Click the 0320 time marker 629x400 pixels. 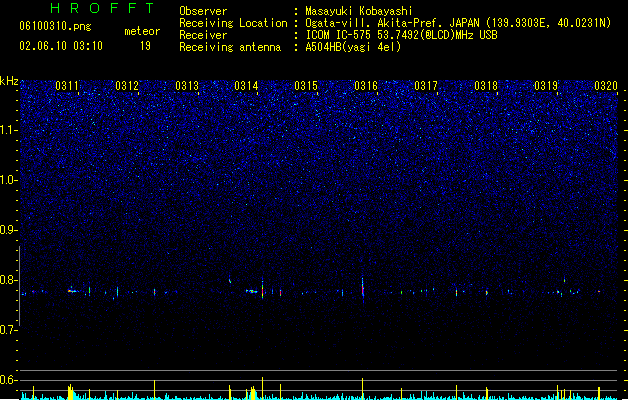click(x=606, y=86)
